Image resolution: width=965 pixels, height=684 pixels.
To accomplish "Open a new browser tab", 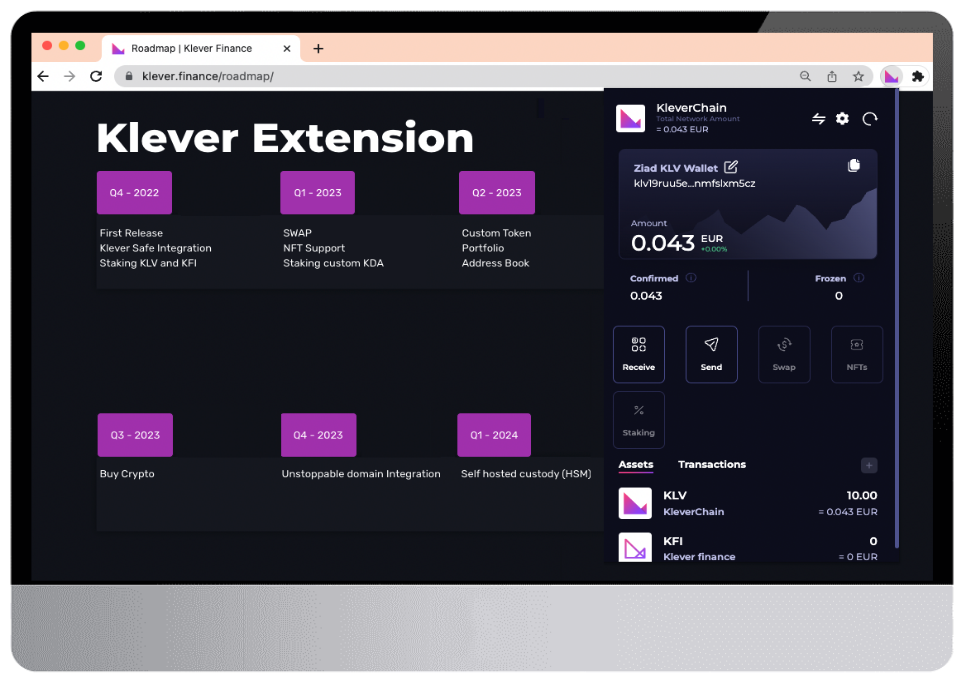I will click(x=318, y=49).
